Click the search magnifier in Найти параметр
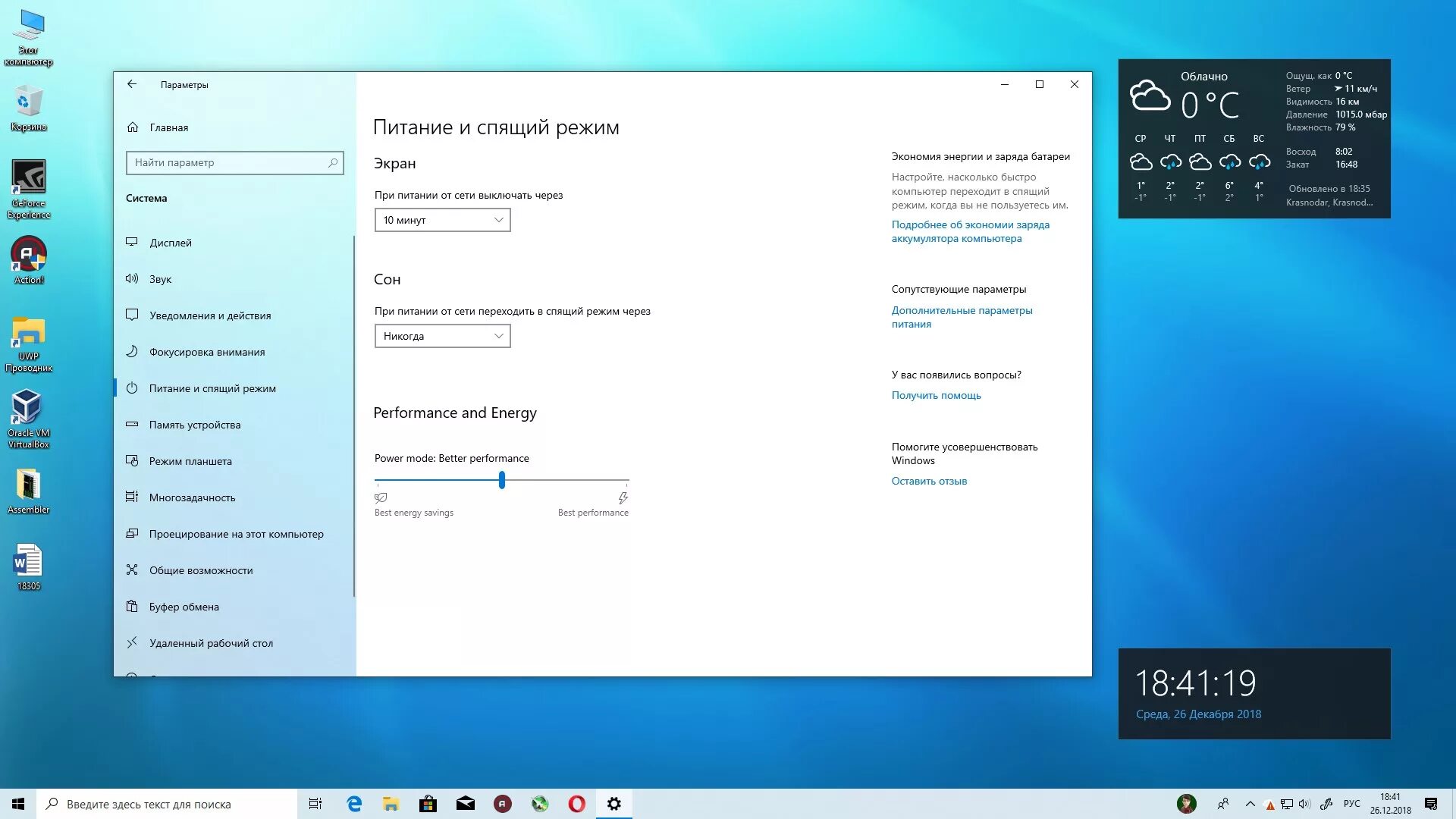Viewport: 1456px width, 819px height. tap(333, 163)
